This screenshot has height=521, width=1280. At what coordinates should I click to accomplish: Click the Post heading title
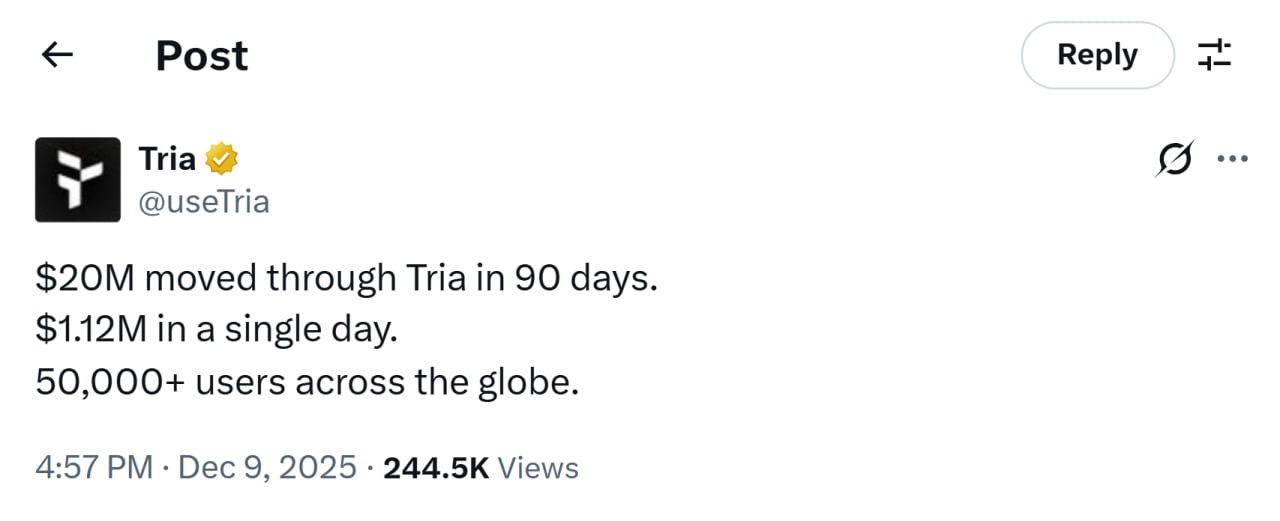coord(202,56)
